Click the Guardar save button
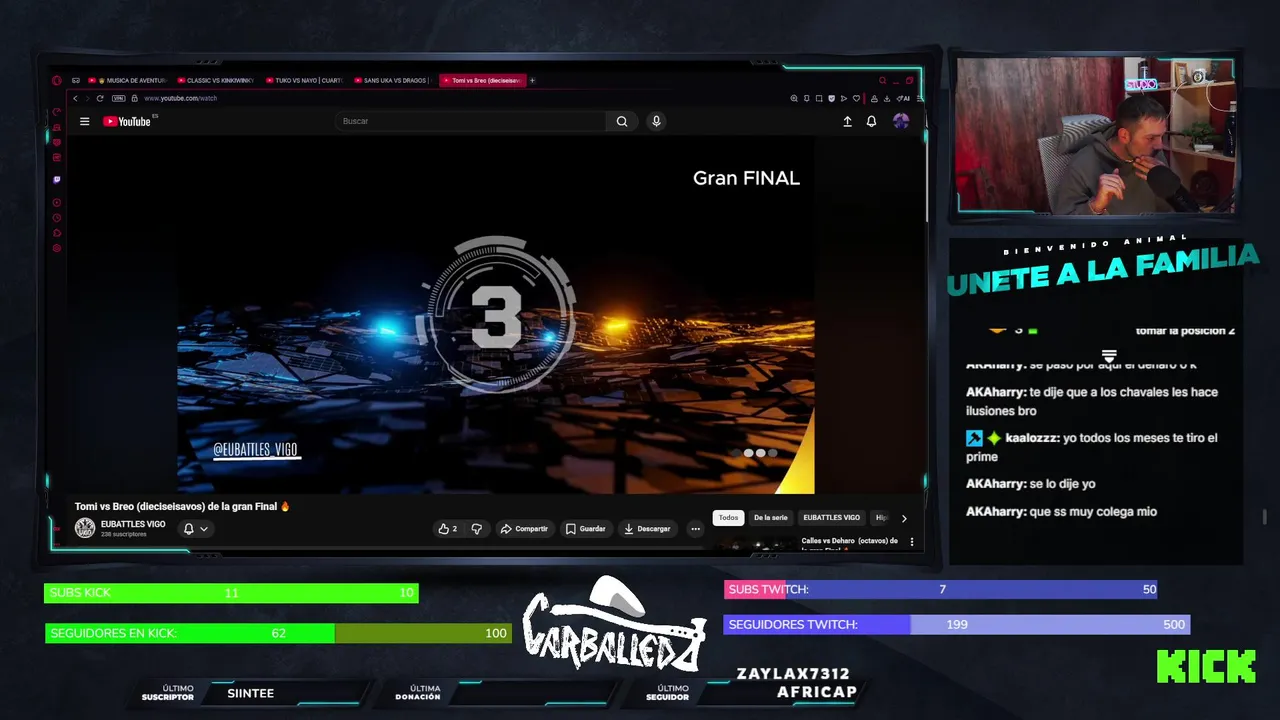 (585, 528)
